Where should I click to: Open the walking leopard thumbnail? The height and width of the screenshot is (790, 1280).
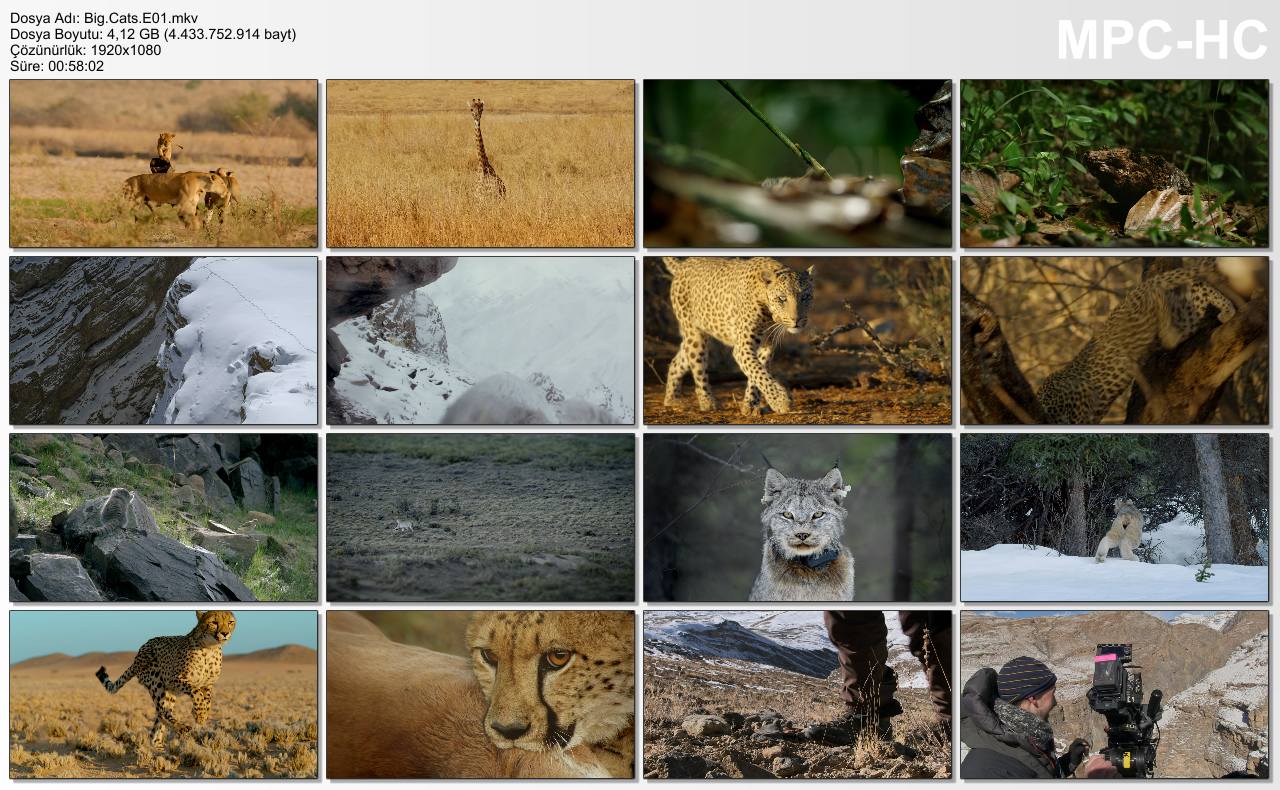pyautogui.click(x=798, y=341)
